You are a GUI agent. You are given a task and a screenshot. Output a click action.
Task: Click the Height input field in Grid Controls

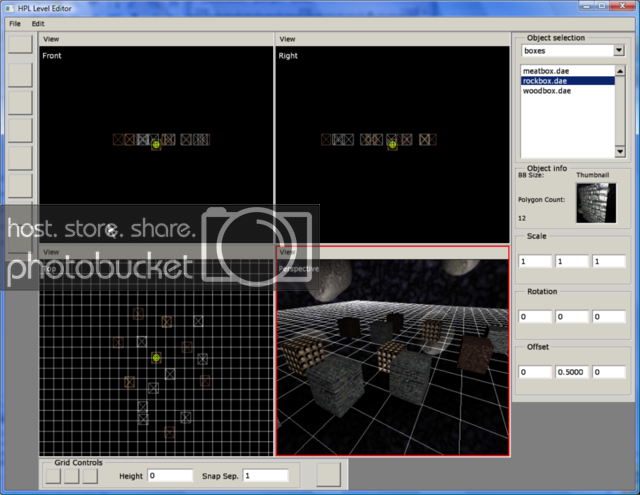pyautogui.click(x=169, y=476)
